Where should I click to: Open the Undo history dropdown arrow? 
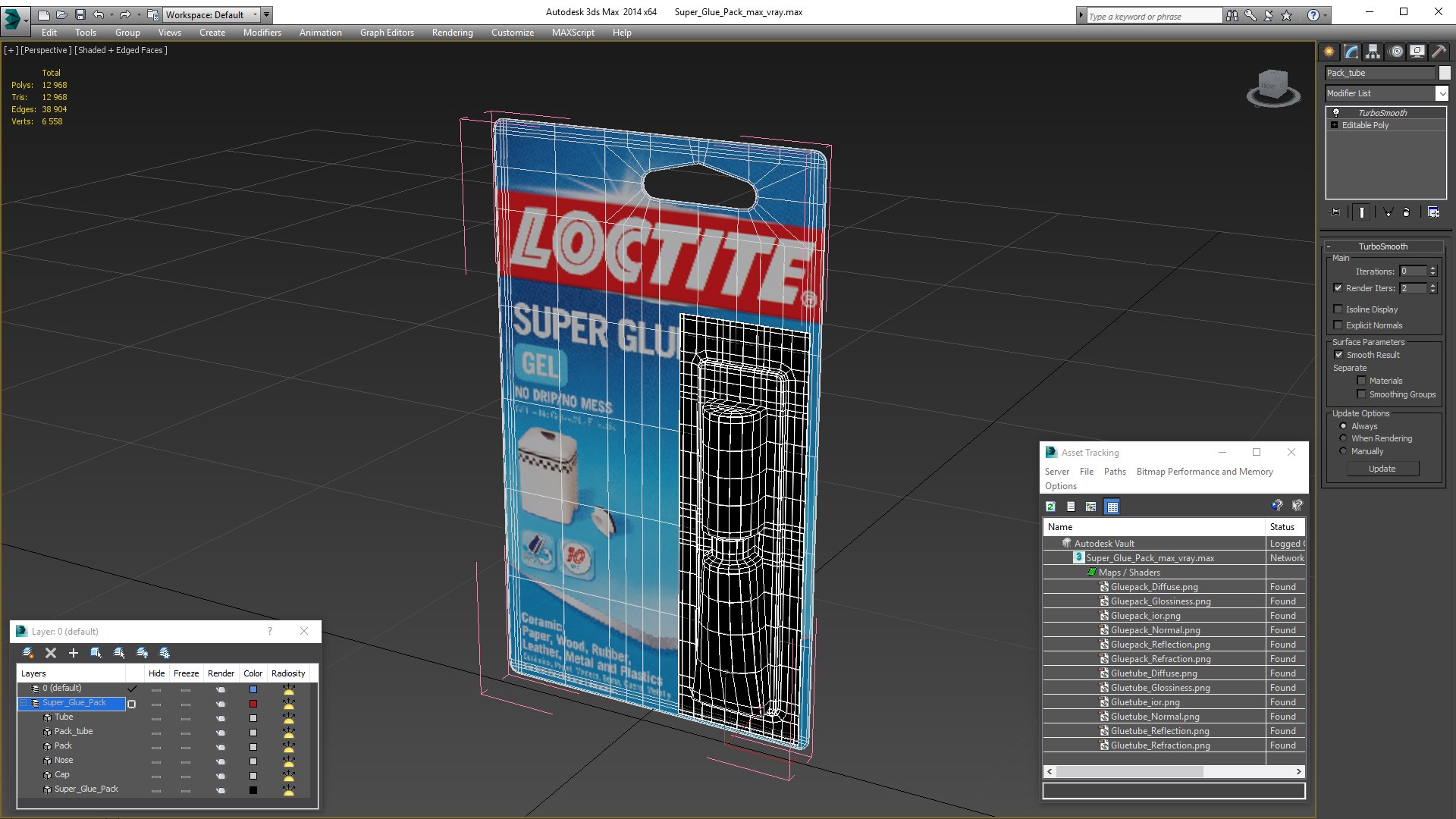(x=111, y=14)
